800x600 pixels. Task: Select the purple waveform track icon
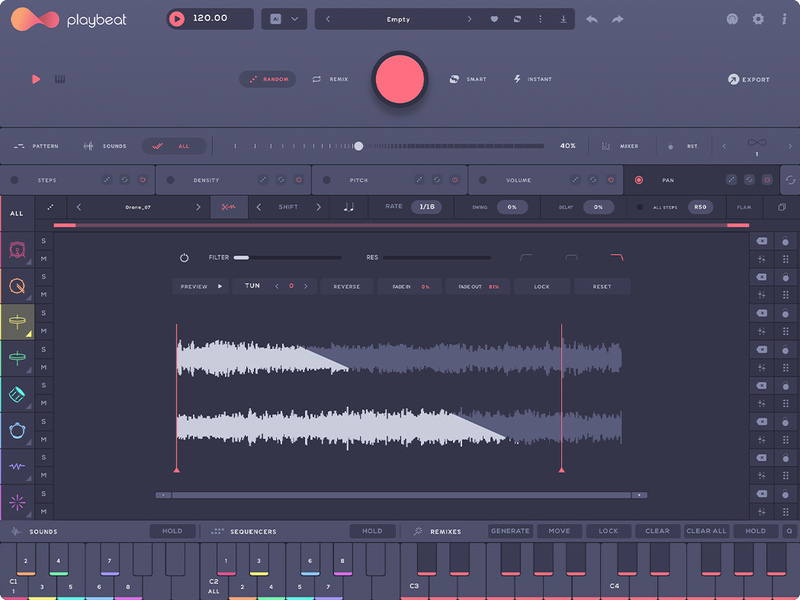click(x=17, y=466)
